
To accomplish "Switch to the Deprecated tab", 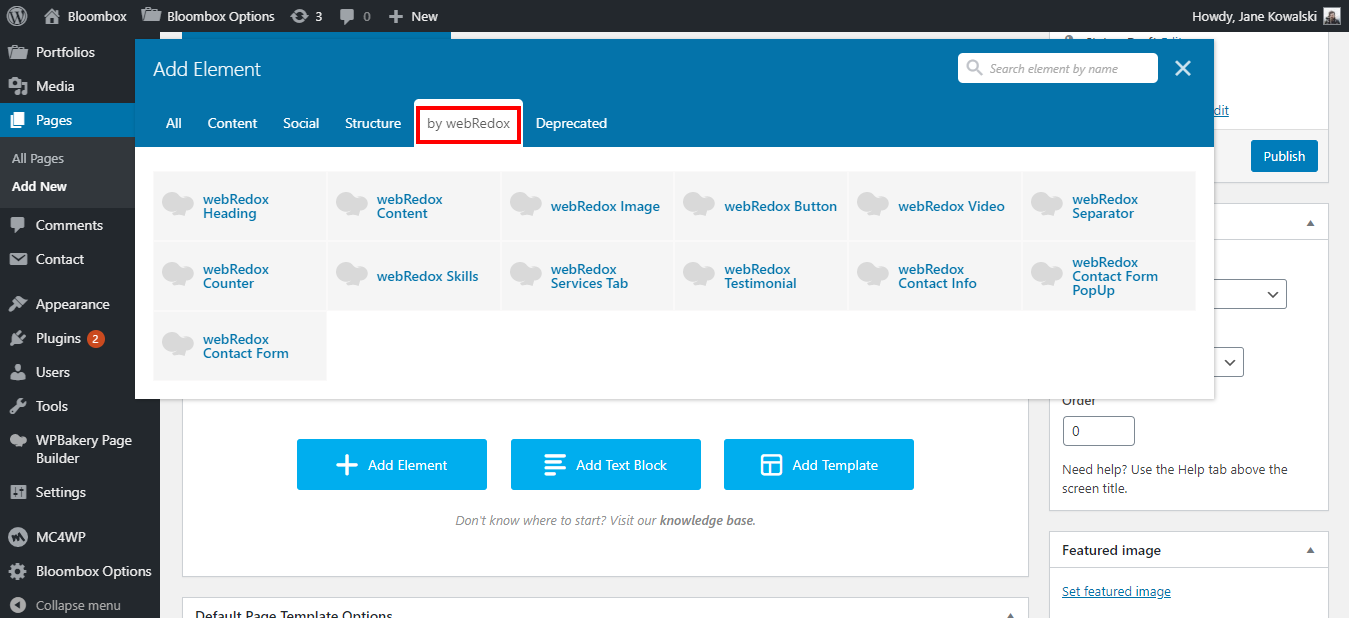I will [x=571, y=123].
